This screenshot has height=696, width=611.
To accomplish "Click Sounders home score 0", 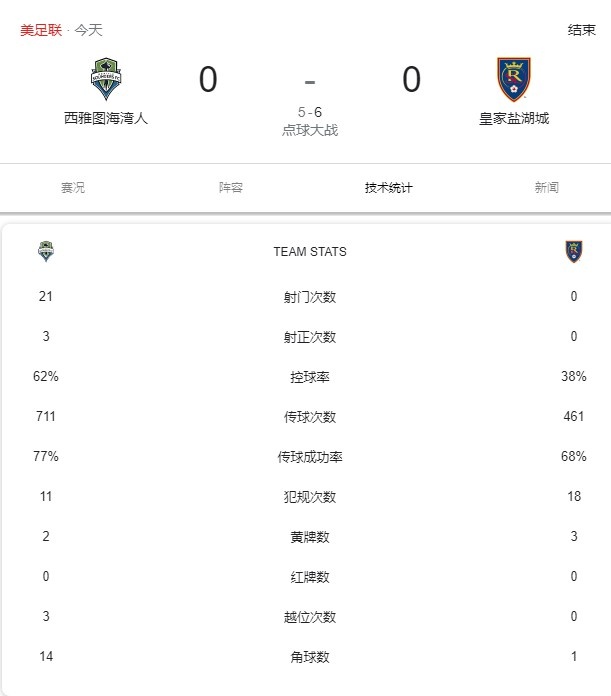I will [208, 79].
